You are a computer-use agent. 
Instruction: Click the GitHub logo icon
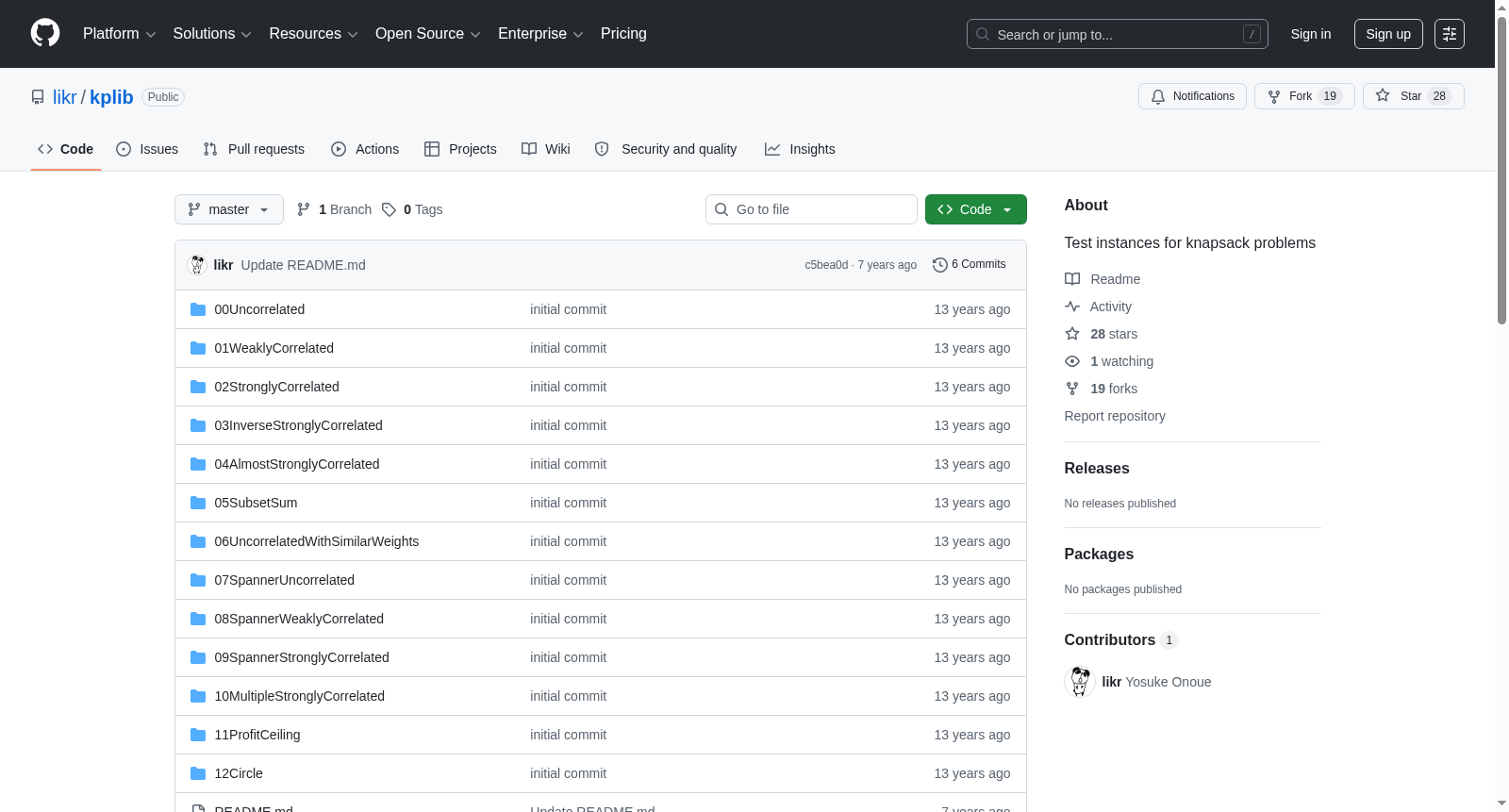[45, 33]
